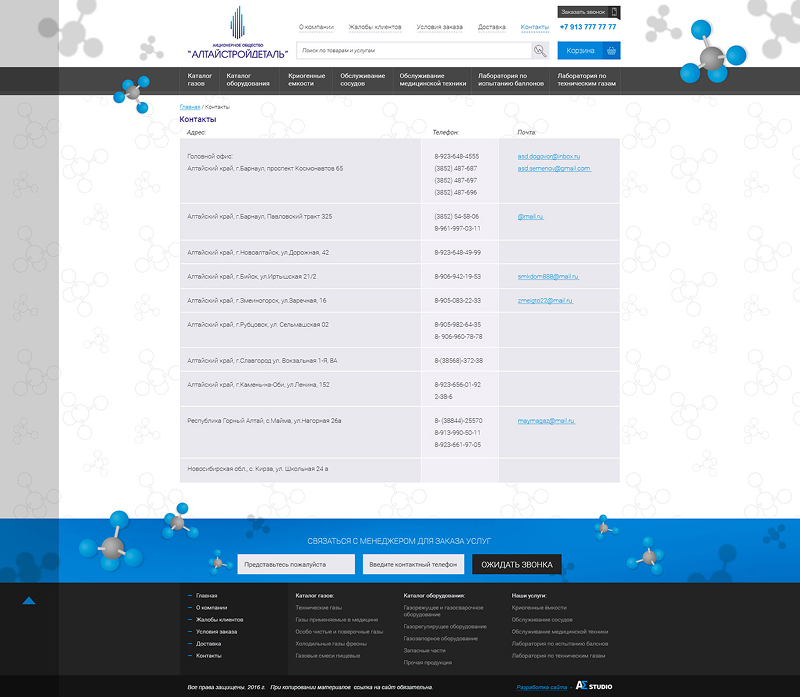Click the Введите контактный телефон field
The height and width of the screenshot is (697, 800).
pos(413,564)
